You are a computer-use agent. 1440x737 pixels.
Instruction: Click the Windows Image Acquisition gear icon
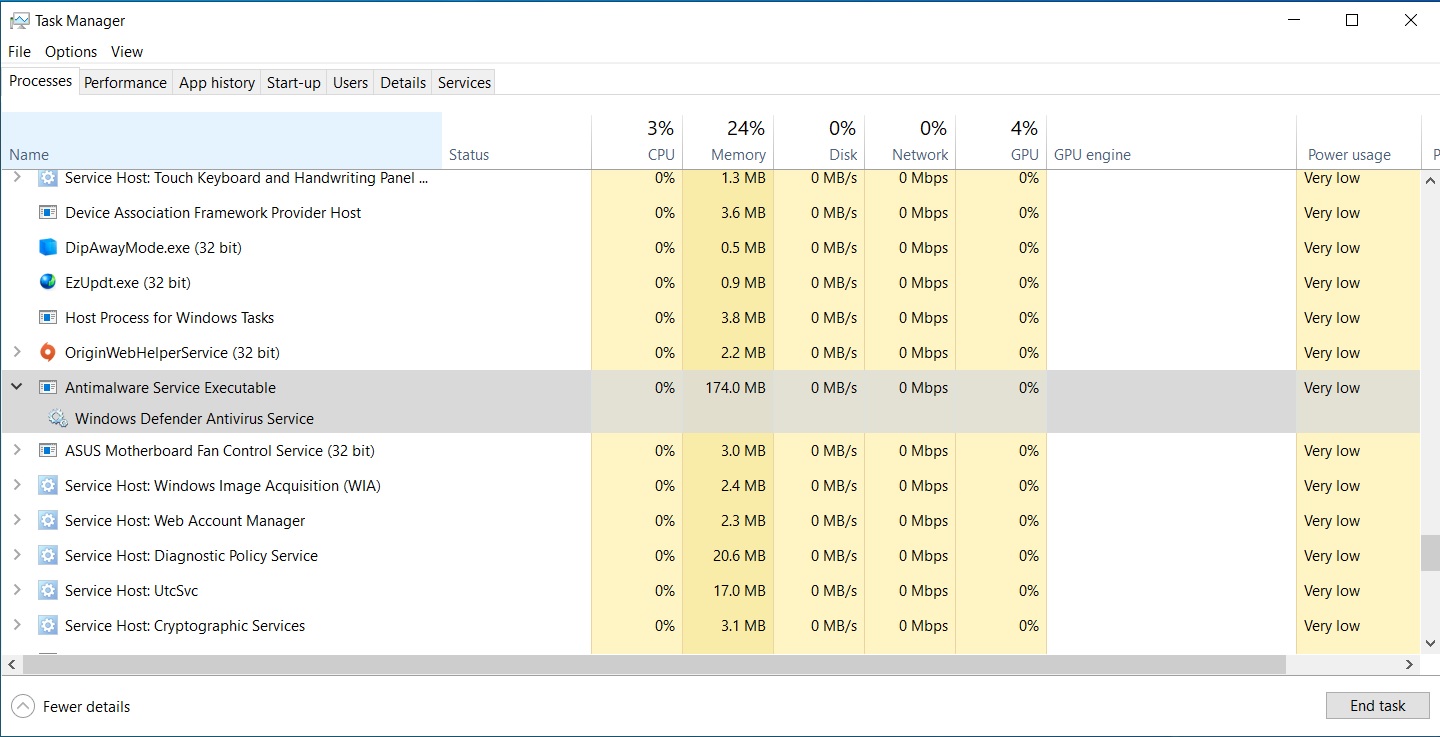[47, 486]
